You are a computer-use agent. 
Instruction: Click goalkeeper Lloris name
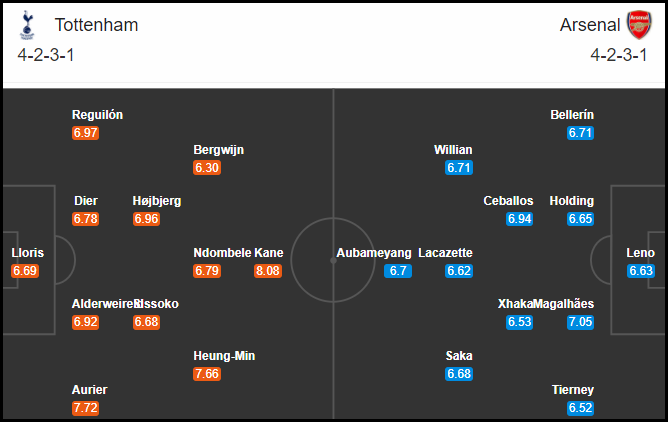[28, 253]
